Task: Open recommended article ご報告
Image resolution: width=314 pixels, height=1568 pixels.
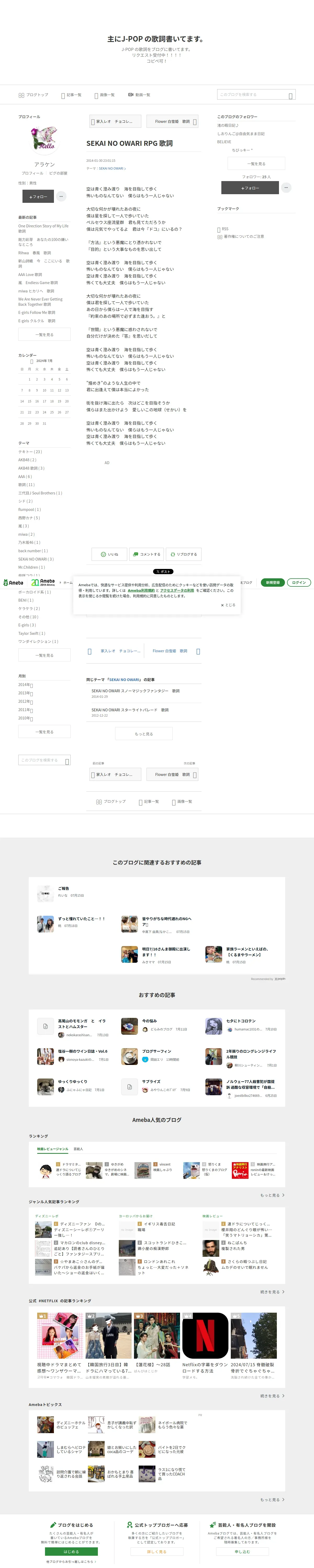Action: (63, 888)
